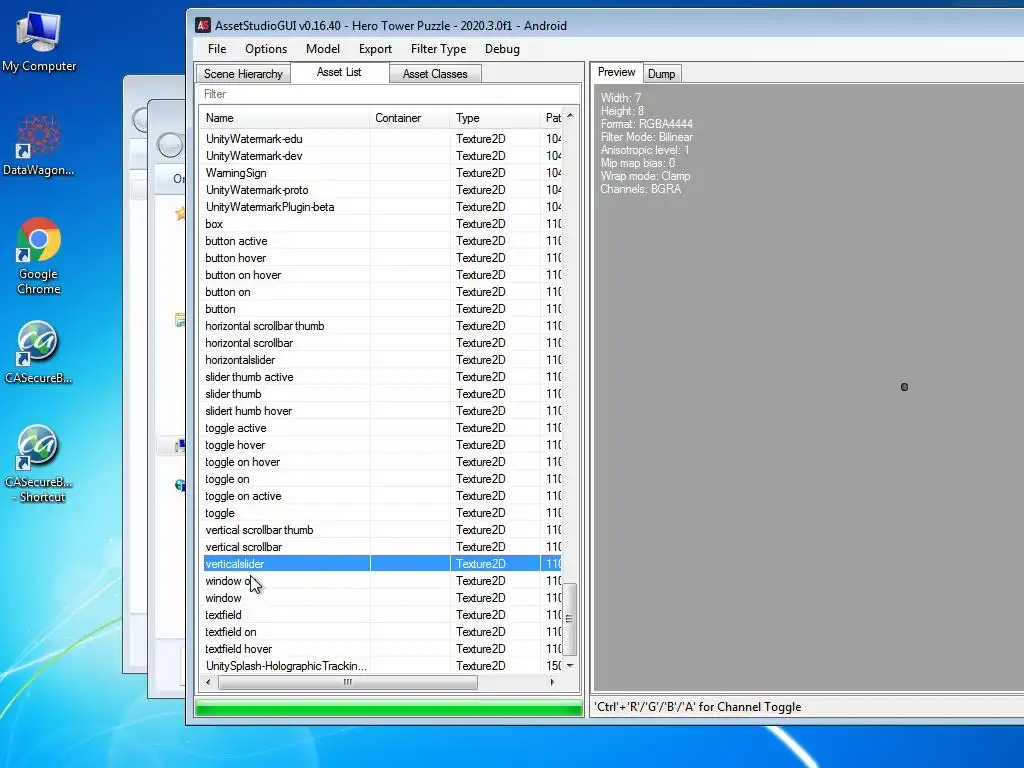
Task: Launch Google Chrome from desktop
Action: pyautogui.click(x=39, y=256)
